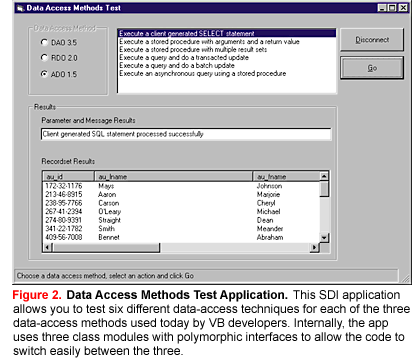Click the window system icon in title bar
The image size is (412, 362).
tap(20, 8)
